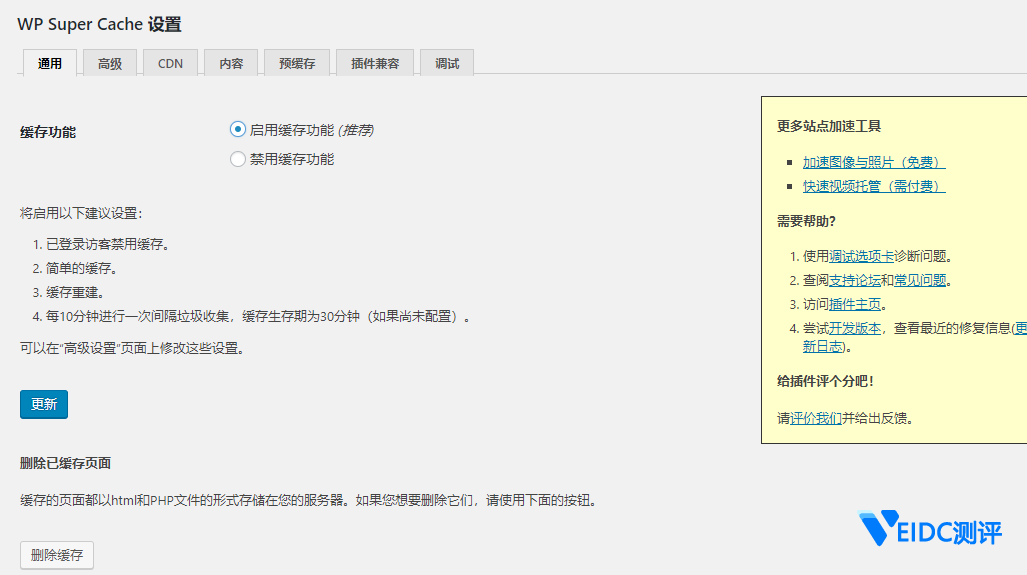
Task: Select the 启用缓存功能 radio button
Action: (238, 129)
